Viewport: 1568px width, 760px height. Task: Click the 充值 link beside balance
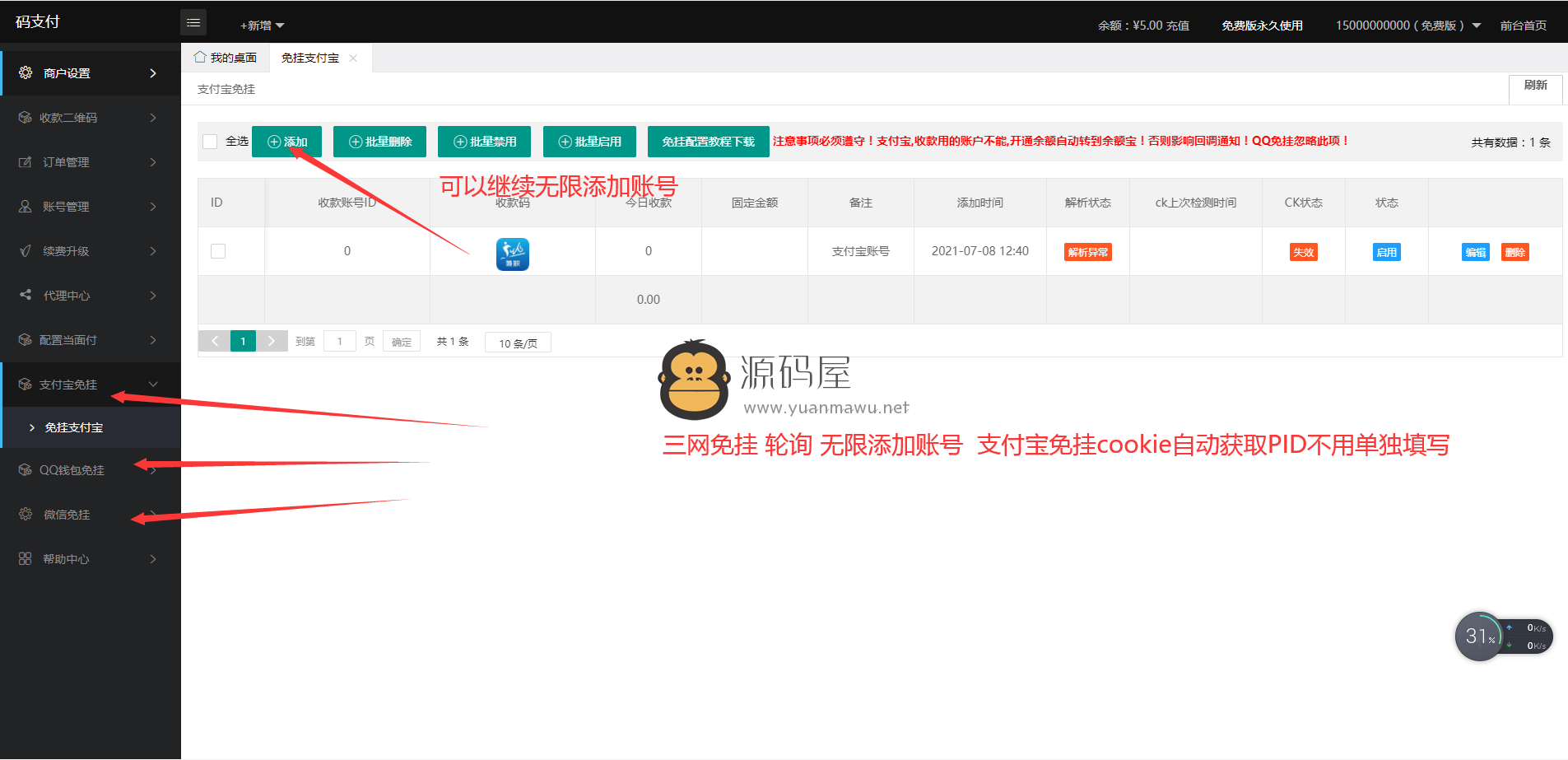coord(1178,26)
